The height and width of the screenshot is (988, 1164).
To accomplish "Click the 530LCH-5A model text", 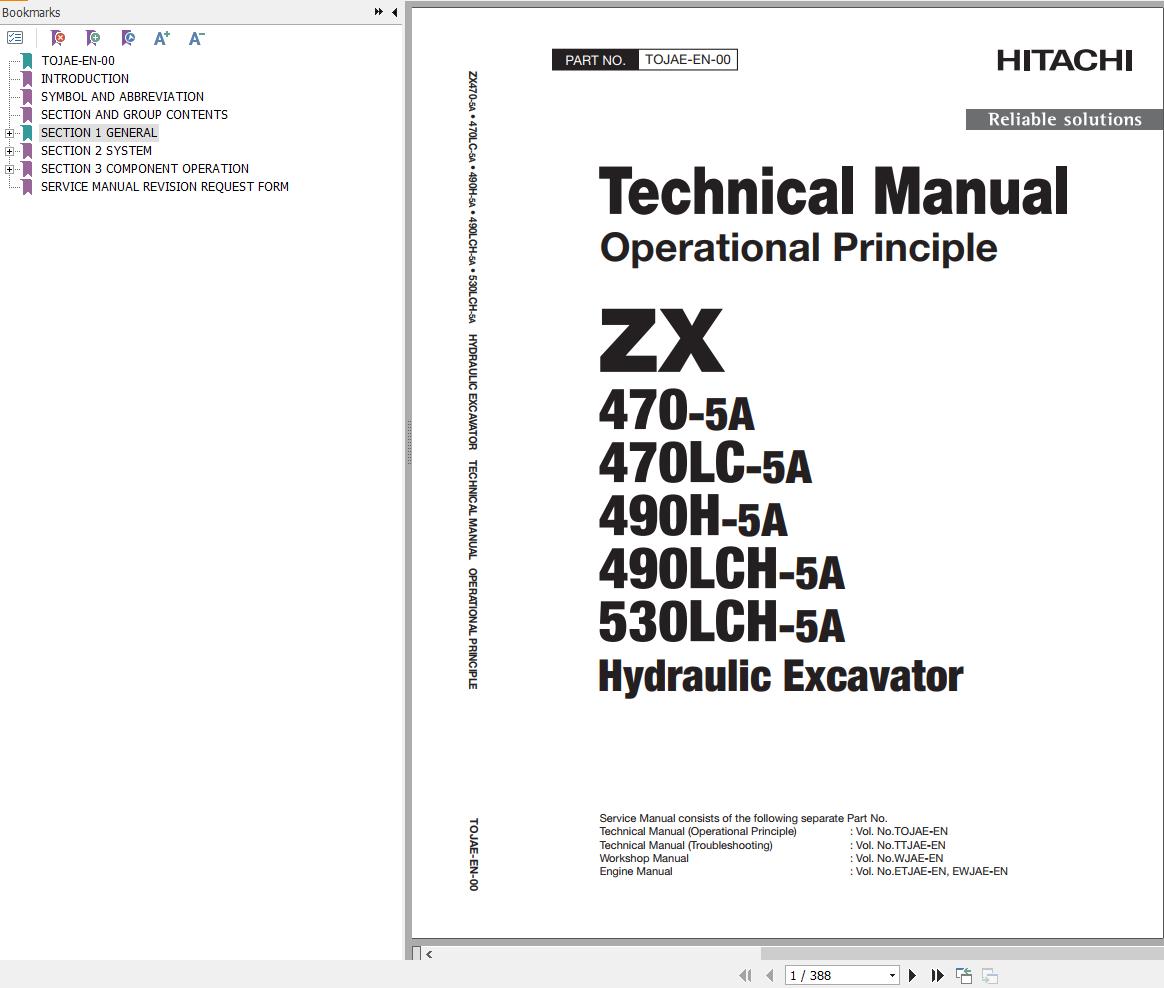I will (x=722, y=622).
